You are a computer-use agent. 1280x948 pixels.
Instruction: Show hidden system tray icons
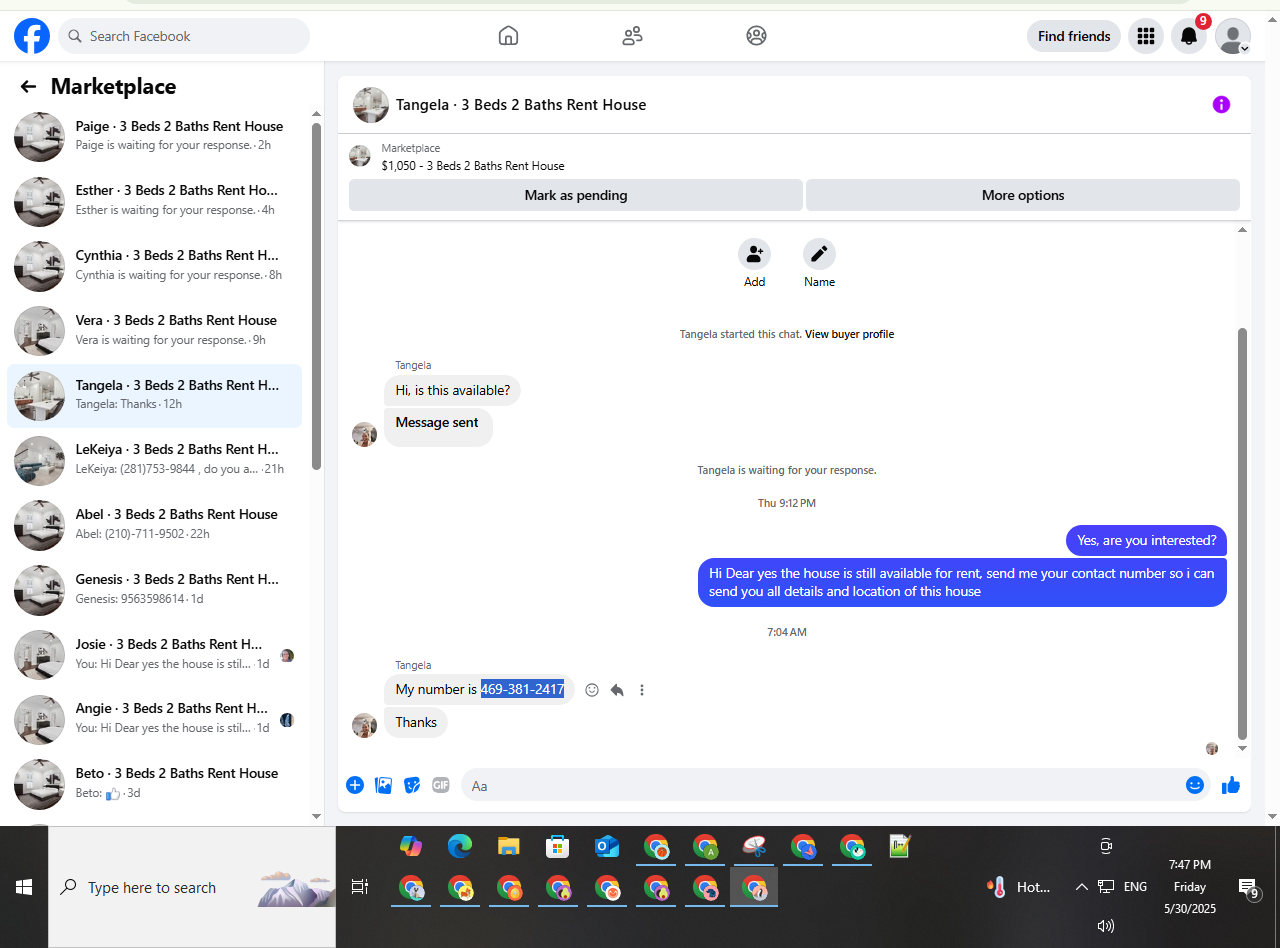(x=1081, y=887)
